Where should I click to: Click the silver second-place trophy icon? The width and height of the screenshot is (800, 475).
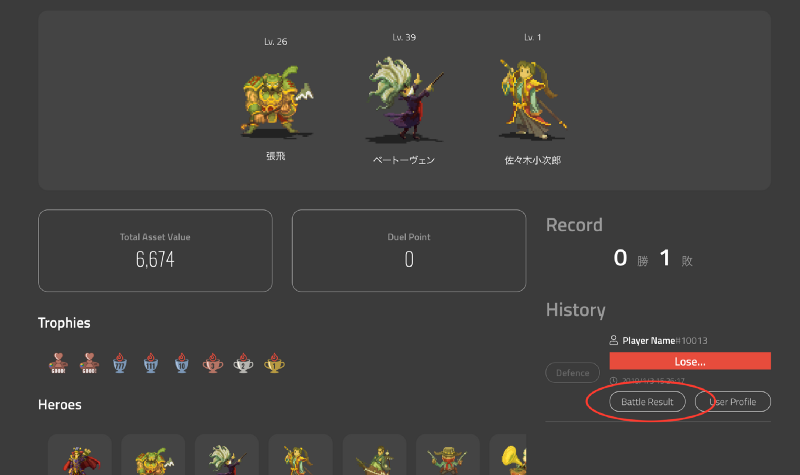coord(243,363)
